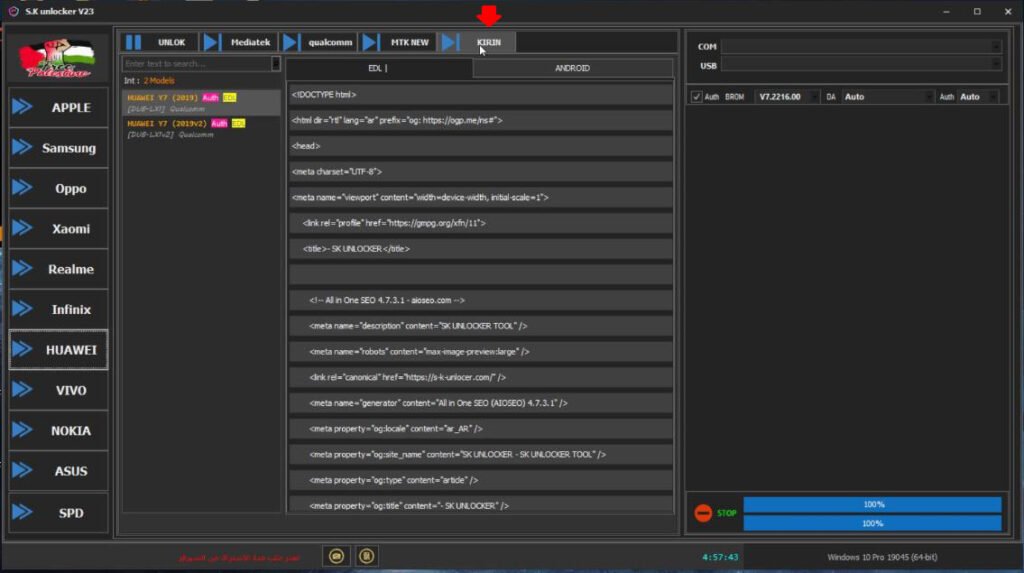Click the arrow icon next to ASUS
1024x573 pixels.
pos(22,470)
